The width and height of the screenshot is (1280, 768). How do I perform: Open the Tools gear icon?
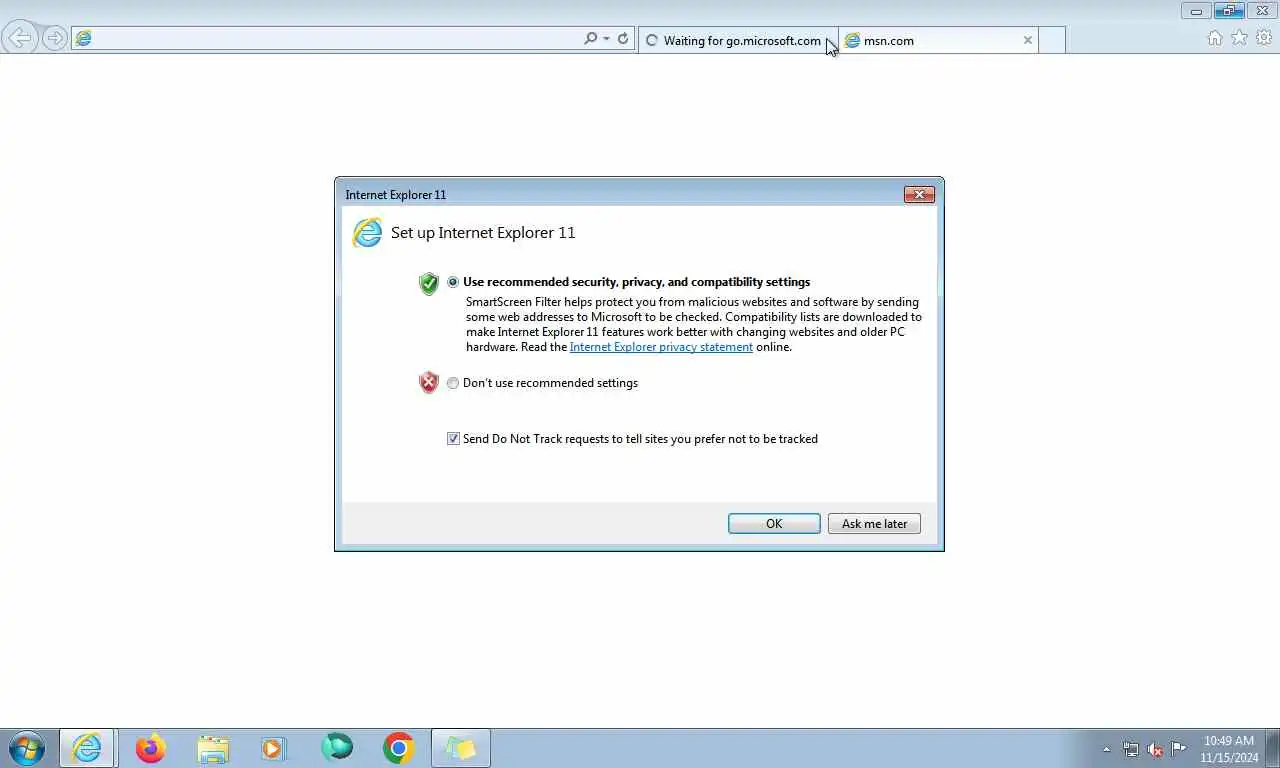pos(1264,38)
